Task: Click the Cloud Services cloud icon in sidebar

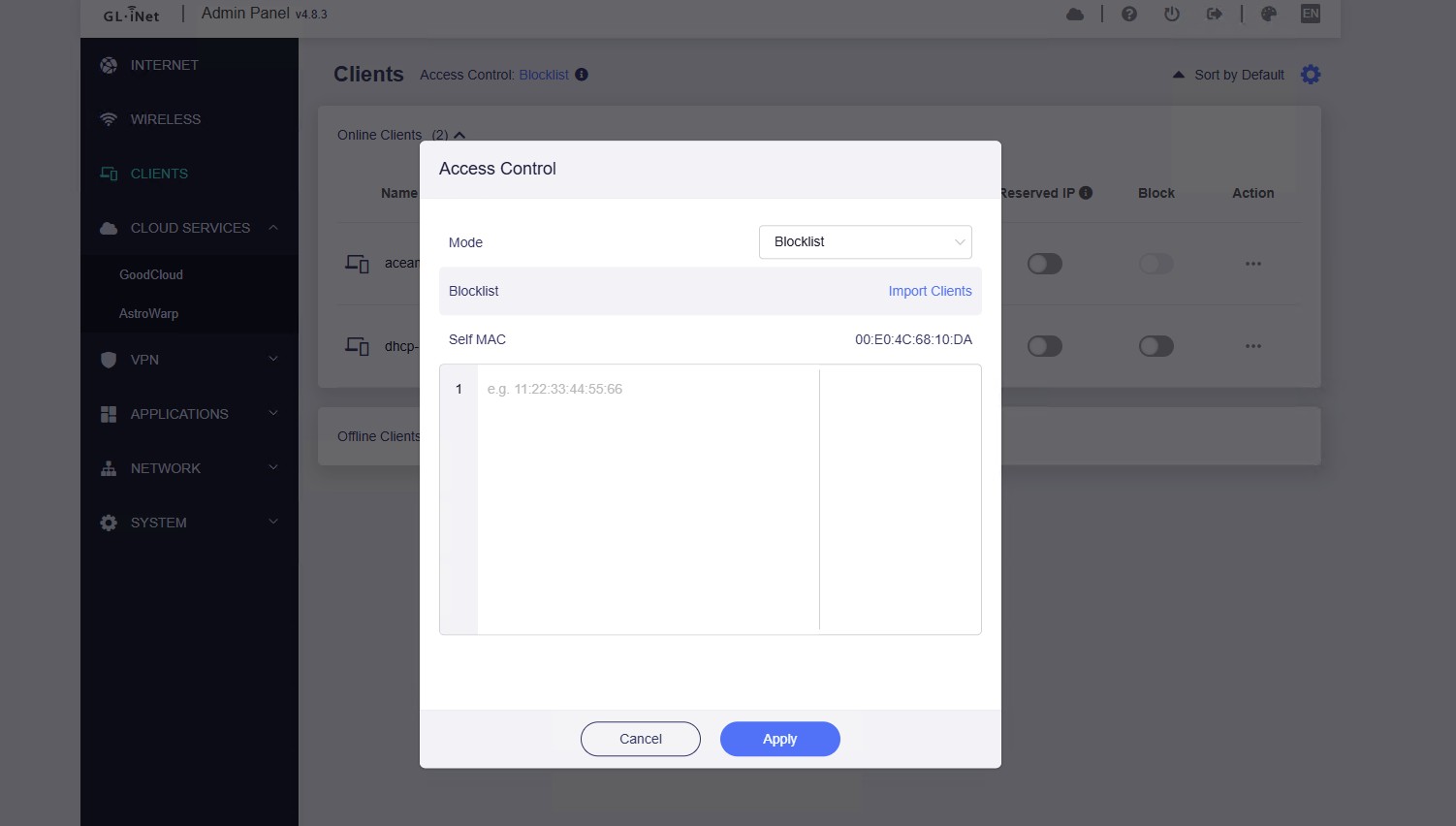Action: (x=109, y=228)
